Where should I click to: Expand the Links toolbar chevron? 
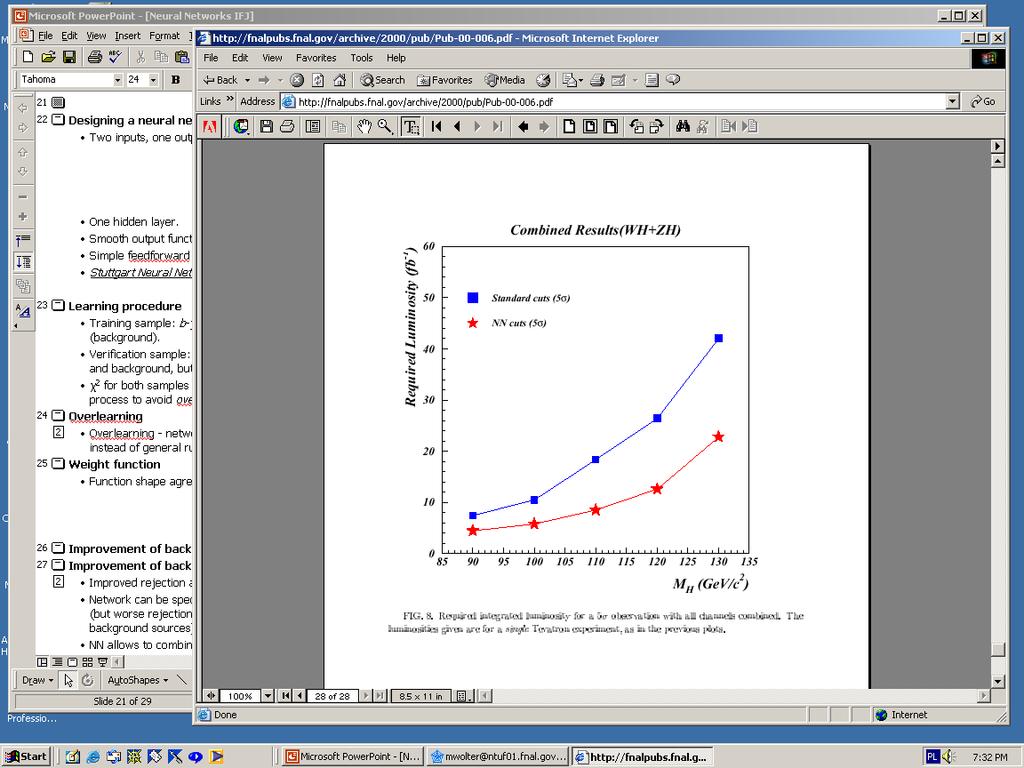pos(230,100)
